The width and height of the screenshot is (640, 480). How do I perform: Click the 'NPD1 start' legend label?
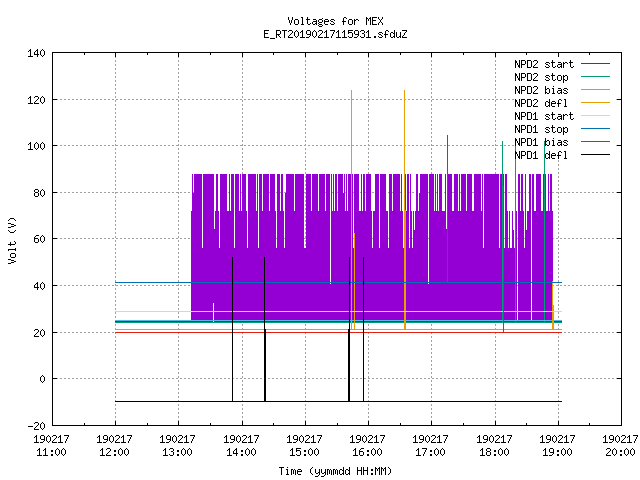tap(544, 116)
